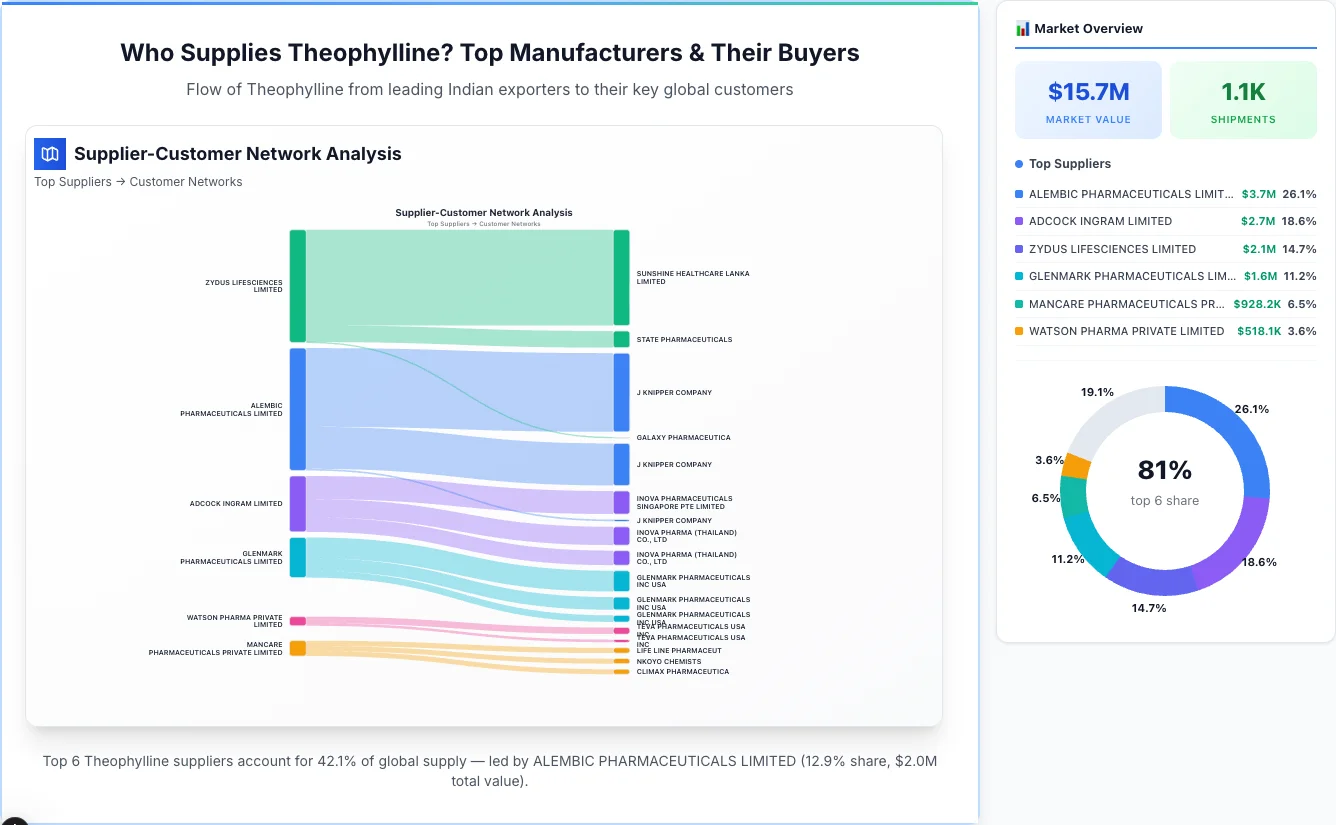This screenshot has width=1336, height=825.
Task: Toggle the GLENMARK PHARMACEUTICALS supplier row
Action: [1165, 276]
